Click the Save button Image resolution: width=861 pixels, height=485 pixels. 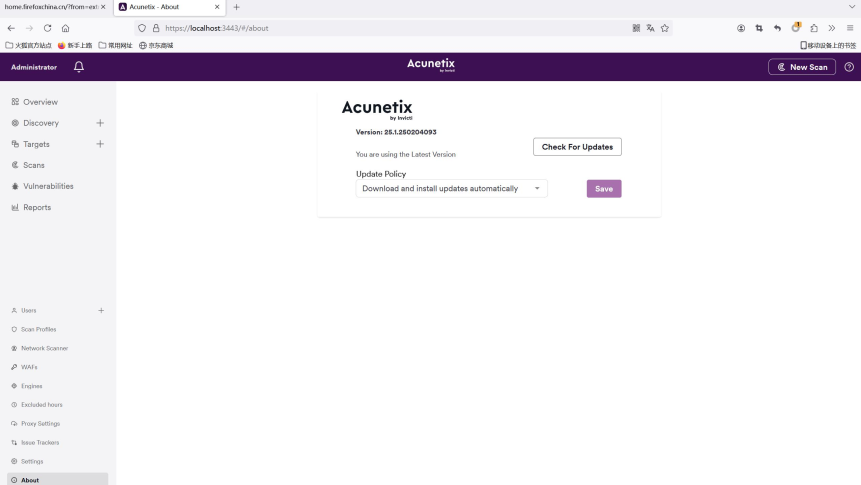click(604, 188)
